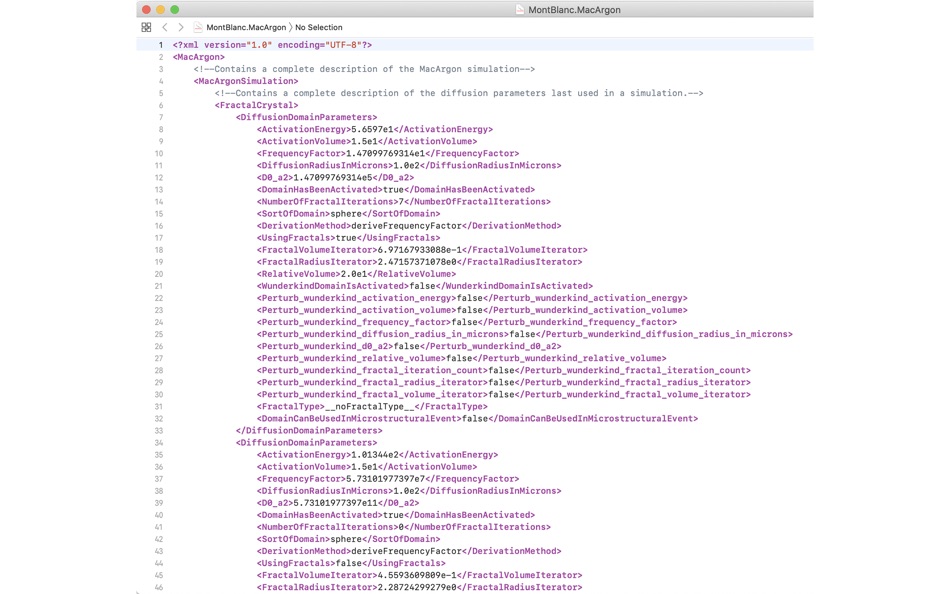Click line number 33 in the gutter
This screenshot has height=594, width=950.
click(x=159, y=430)
